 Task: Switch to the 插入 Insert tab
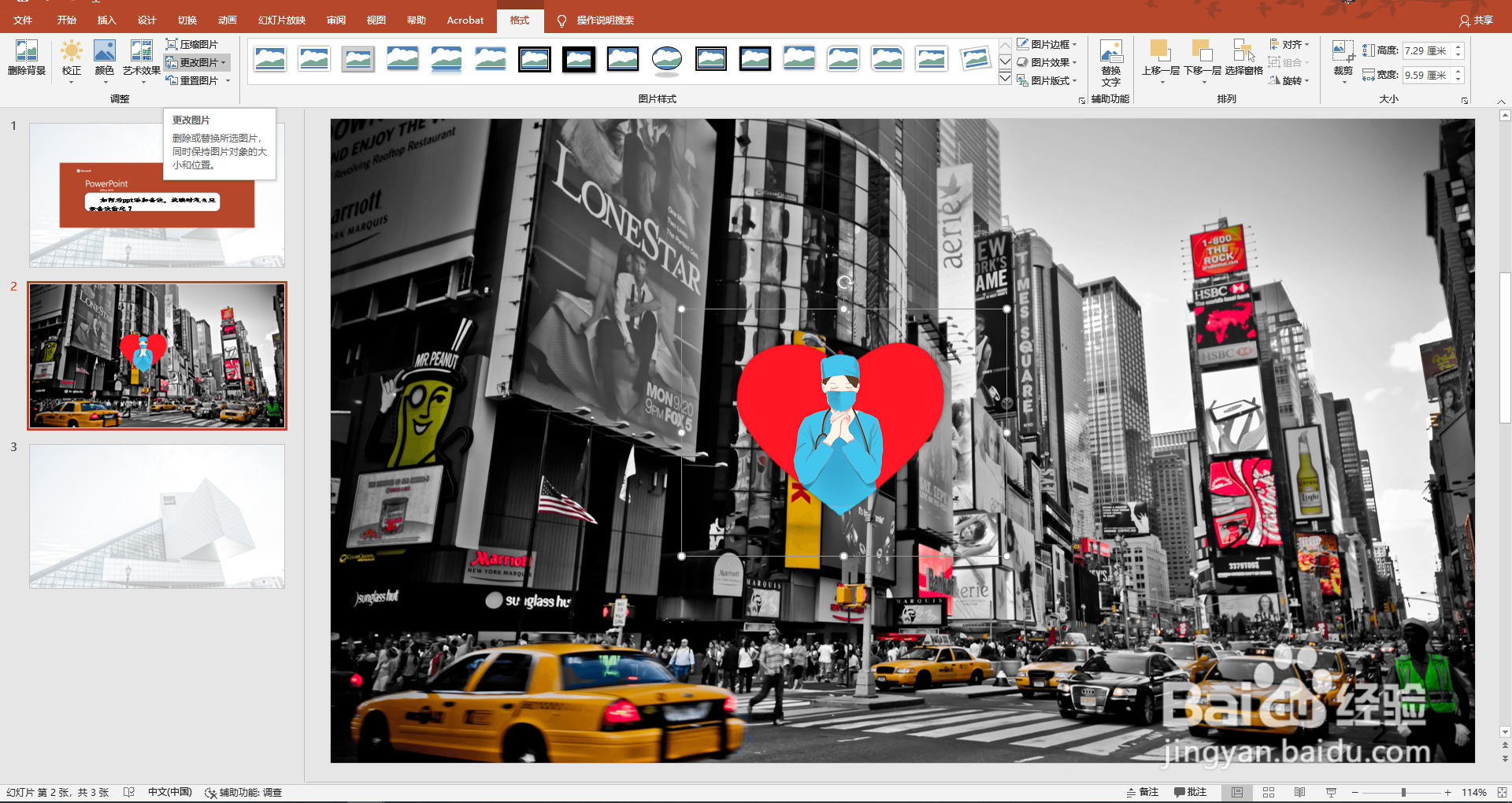(107, 20)
